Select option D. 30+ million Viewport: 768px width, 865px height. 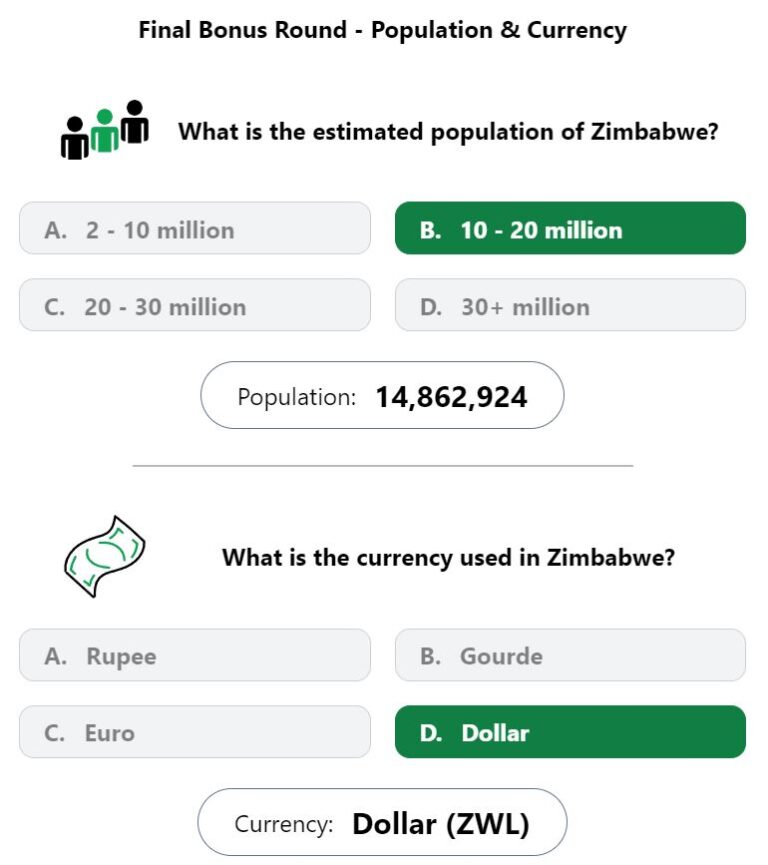570,305
